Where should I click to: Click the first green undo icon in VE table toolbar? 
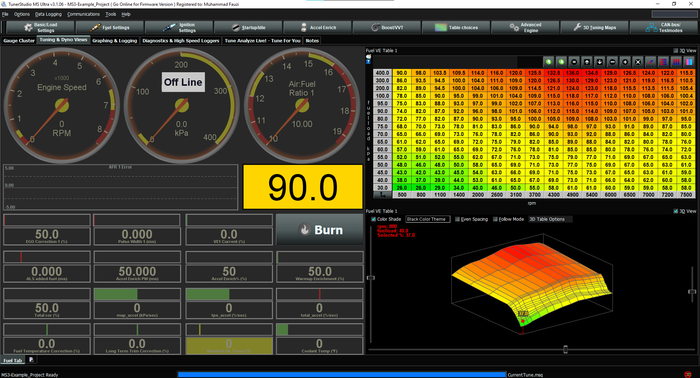(549, 62)
